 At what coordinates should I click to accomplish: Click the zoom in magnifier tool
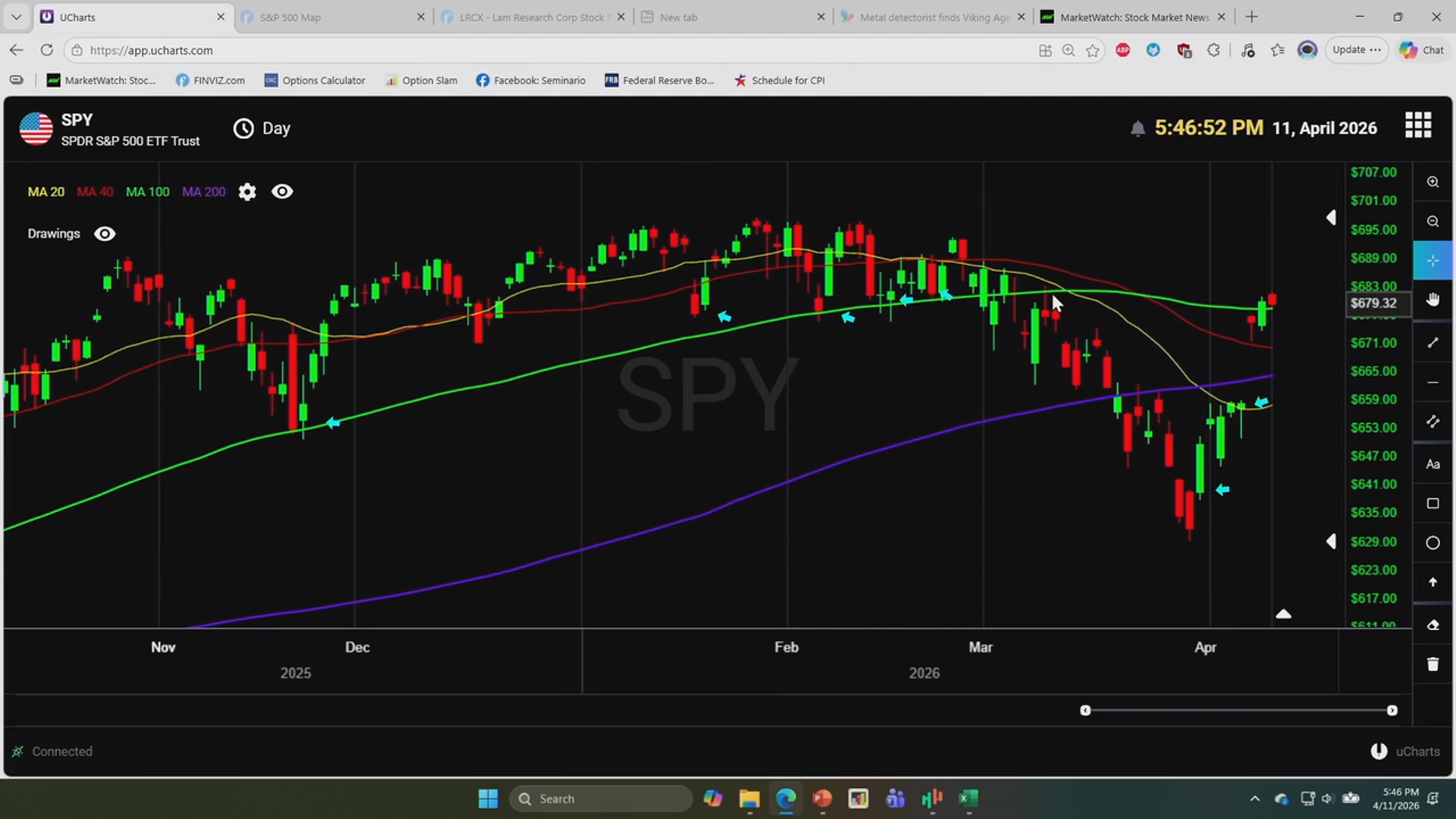point(1432,182)
